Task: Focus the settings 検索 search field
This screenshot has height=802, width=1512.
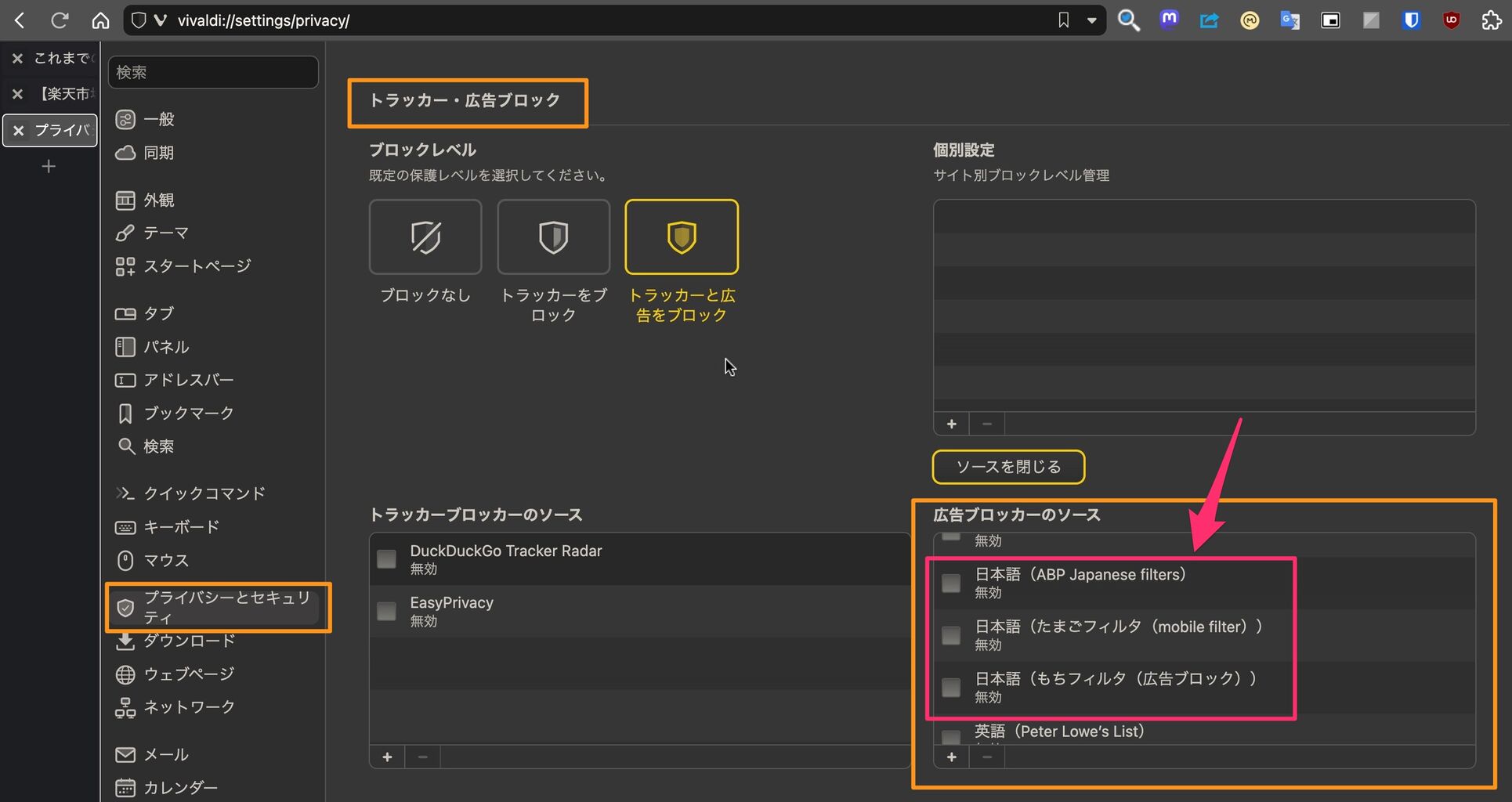Action: 213,72
